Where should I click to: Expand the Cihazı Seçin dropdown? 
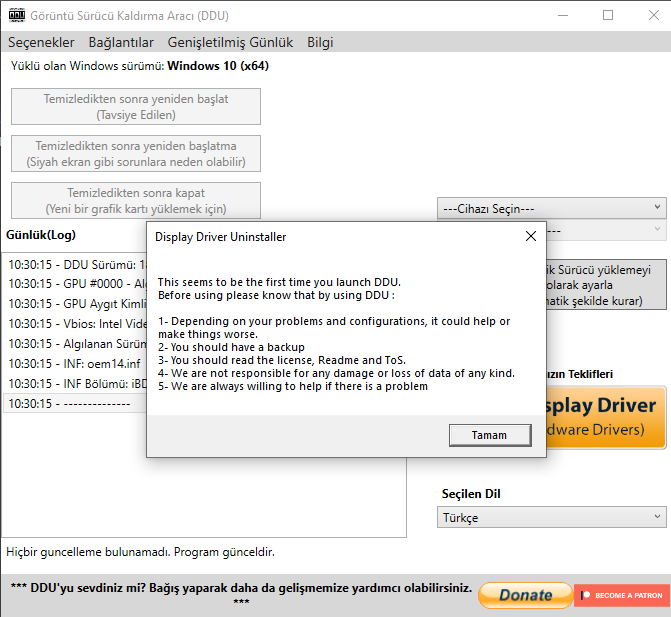pos(552,208)
